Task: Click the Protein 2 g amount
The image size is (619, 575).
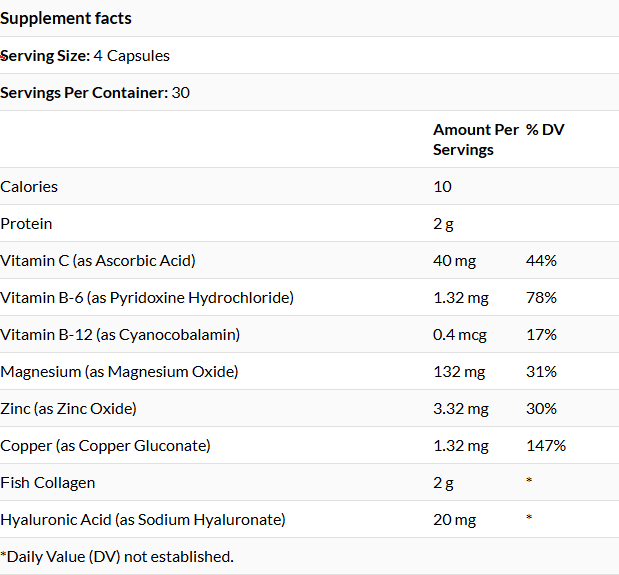Action: click(x=443, y=224)
